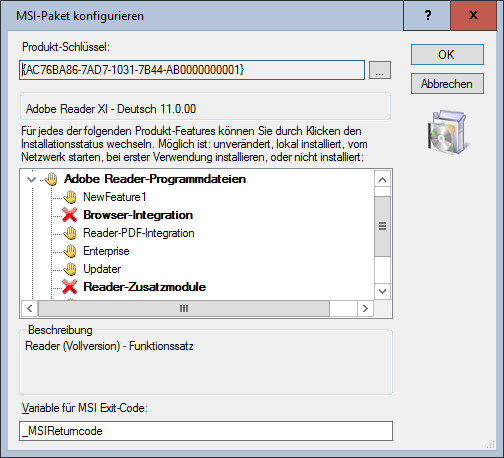Click scroll-down arrow of feature list

382,291
